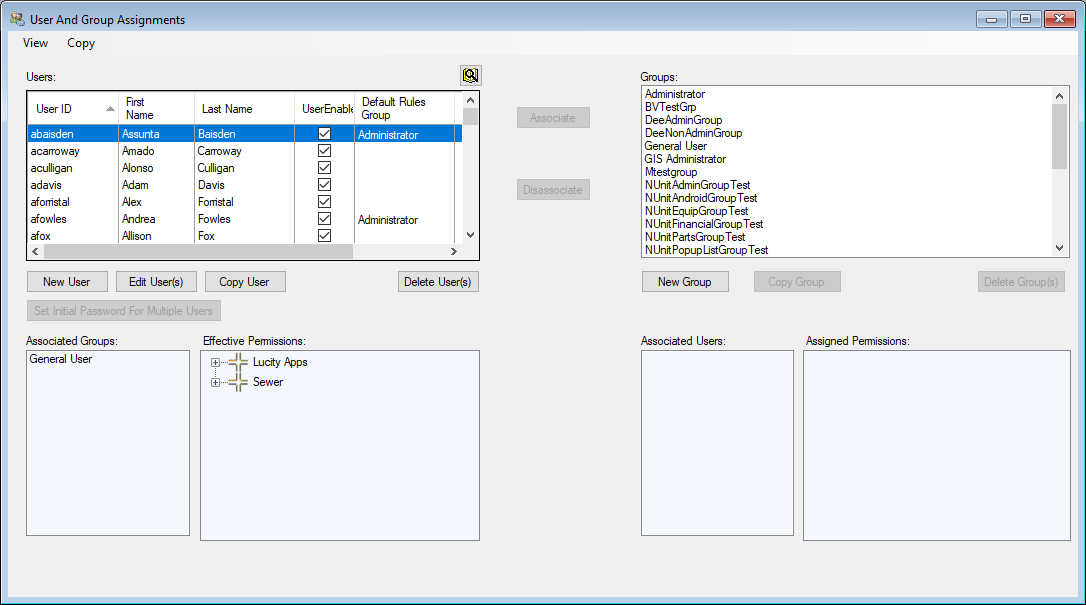The image size is (1086, 605).
Task: Open the View menu
Action: [35, 43]
